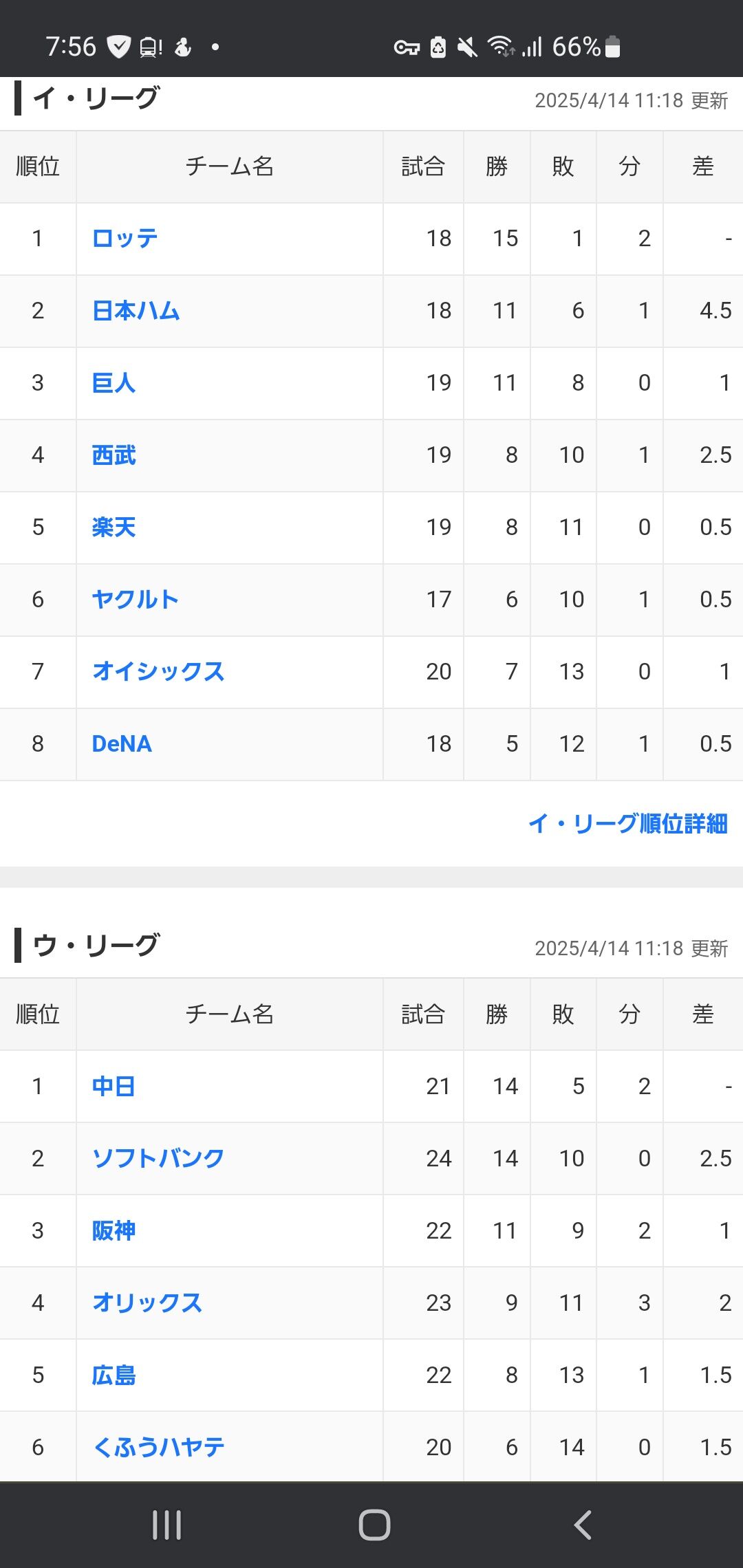Tap 中日 in ウ・リーグ table
The image size is (743, 1568).
(114, 1087)
